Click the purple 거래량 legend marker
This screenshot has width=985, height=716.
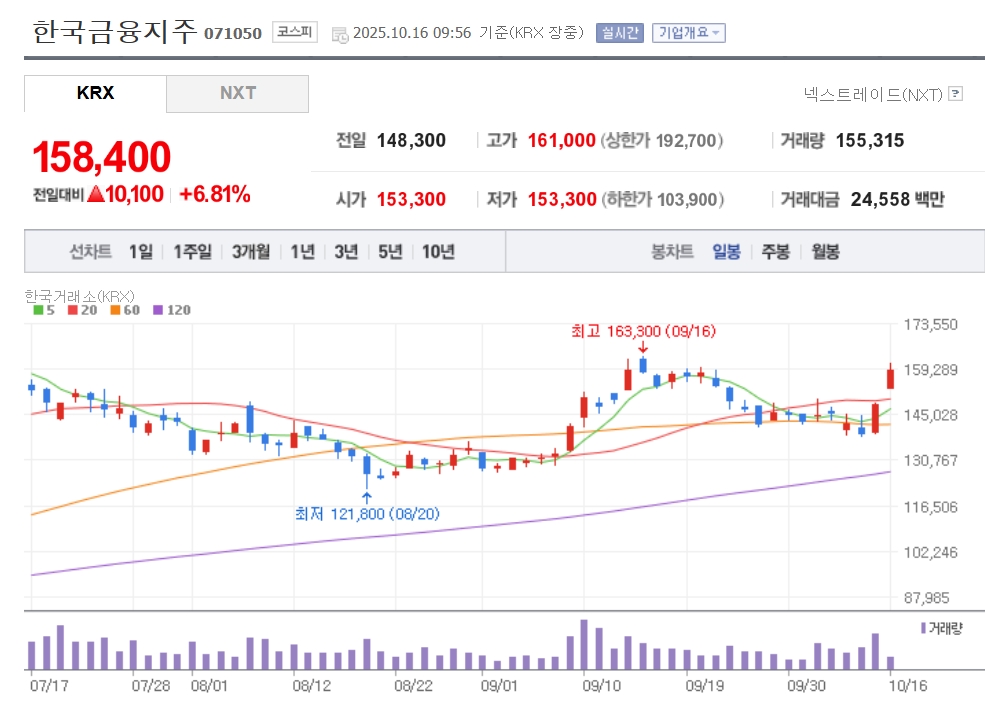coord(923,627)
